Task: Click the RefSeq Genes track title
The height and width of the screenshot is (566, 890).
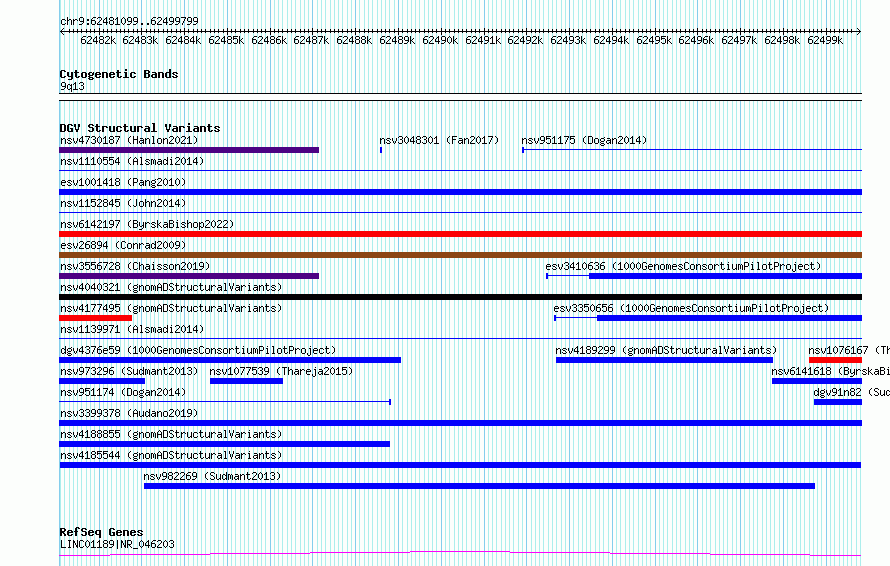Action: point(101,533)
